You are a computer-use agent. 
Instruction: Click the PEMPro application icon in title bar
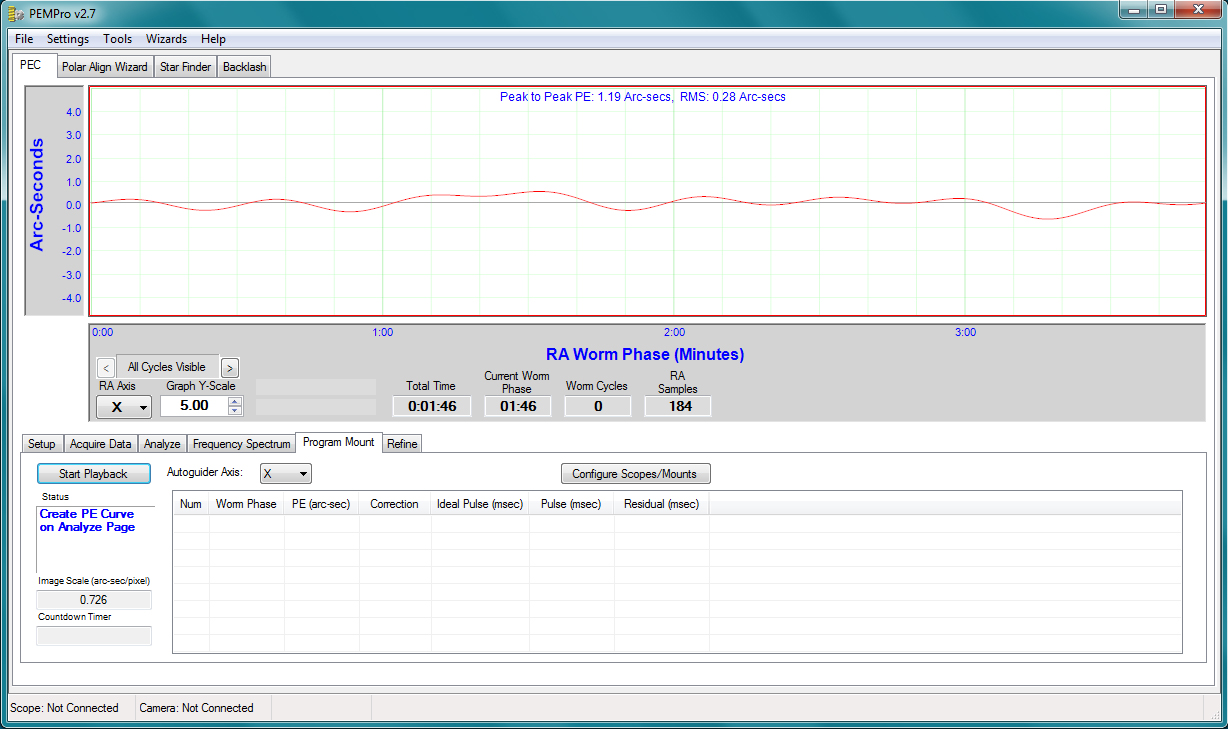coord(16,12)
